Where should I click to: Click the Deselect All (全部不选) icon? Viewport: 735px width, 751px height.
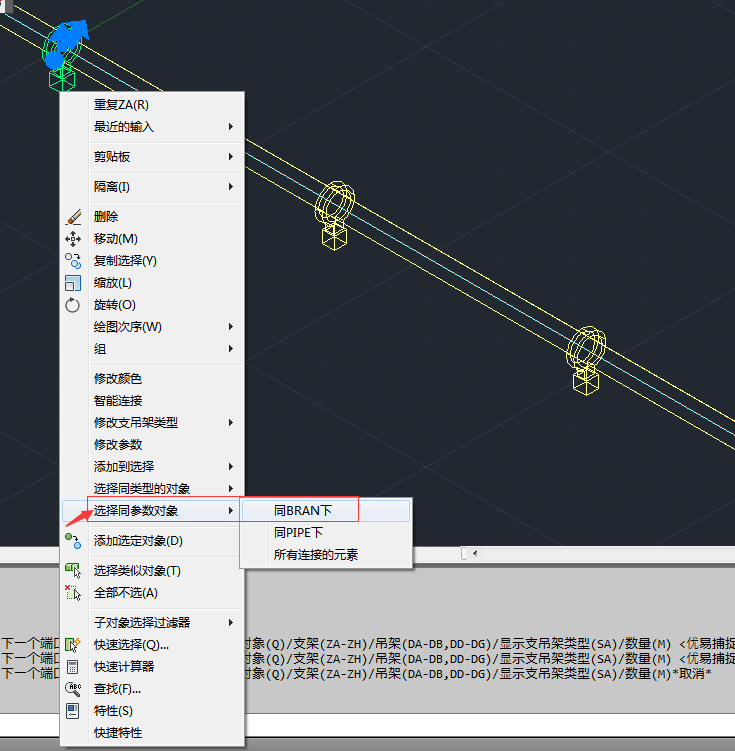(x=73, y=592)
